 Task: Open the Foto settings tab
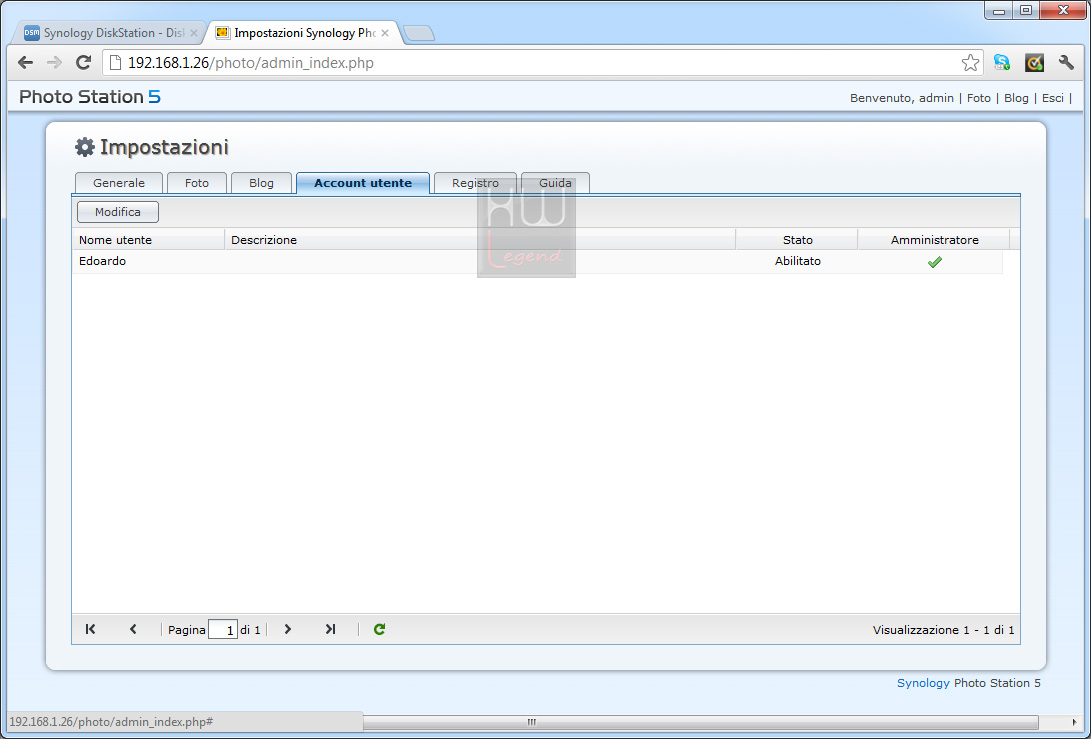click(197, 183)
